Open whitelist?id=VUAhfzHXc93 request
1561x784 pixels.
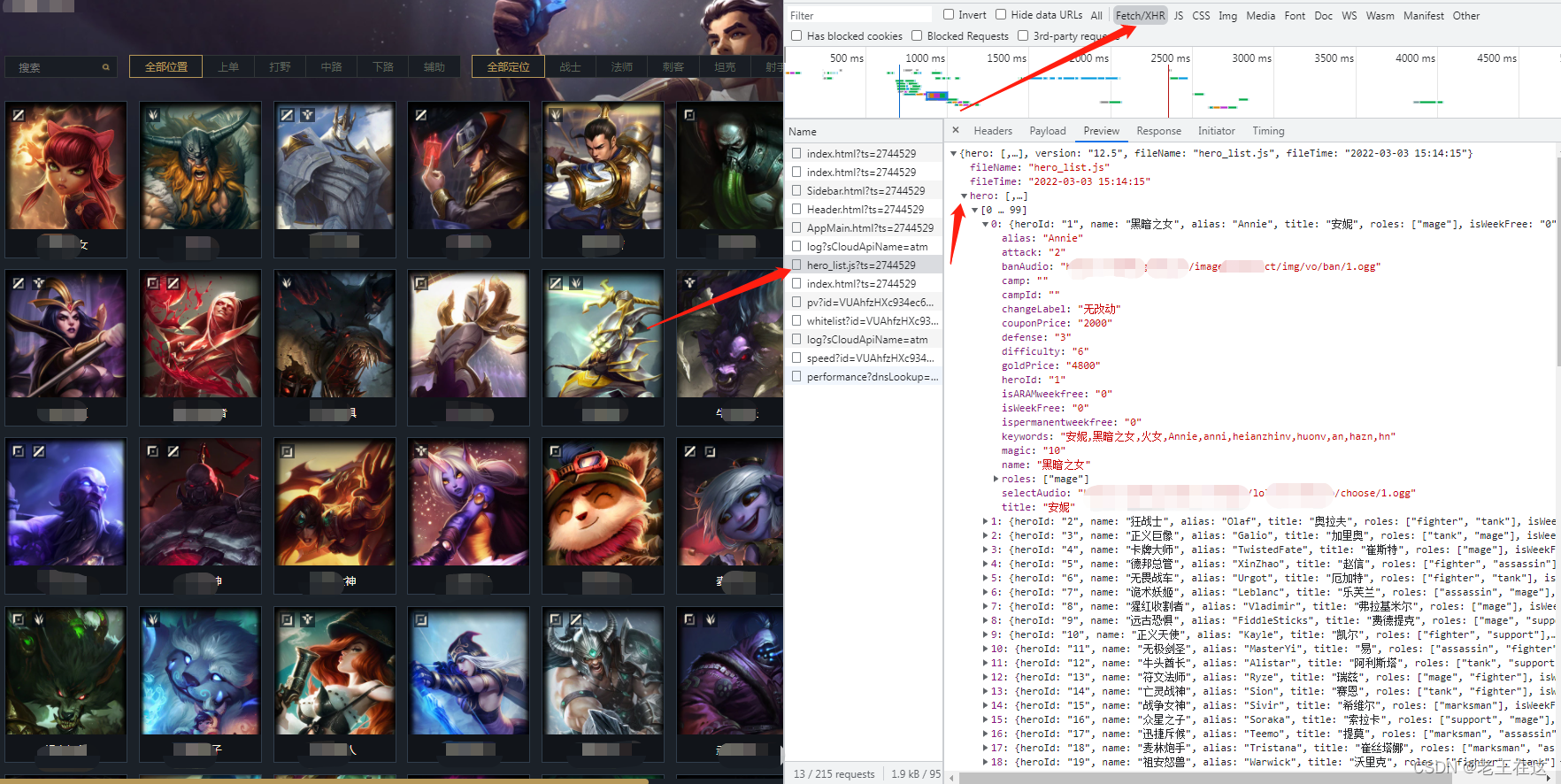(864, 320)
